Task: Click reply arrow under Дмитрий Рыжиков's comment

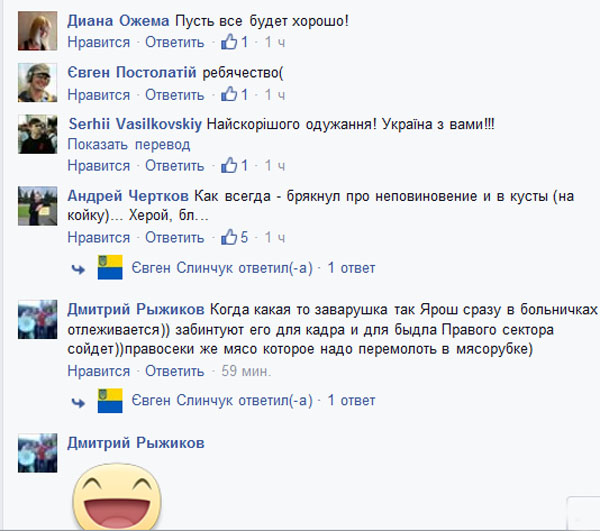Action: click(78, 402)
